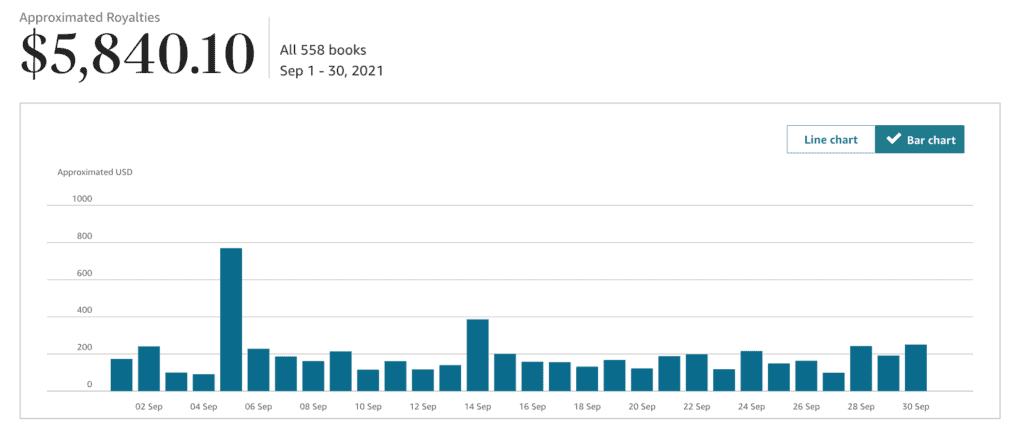Click the bar above 08 Sep

pos(313,376)
